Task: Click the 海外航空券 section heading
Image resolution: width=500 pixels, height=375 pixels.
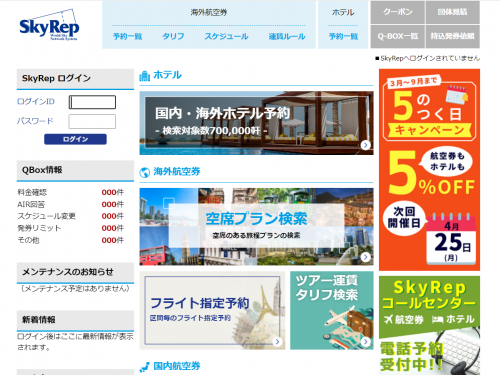Action: coord(177,172)
